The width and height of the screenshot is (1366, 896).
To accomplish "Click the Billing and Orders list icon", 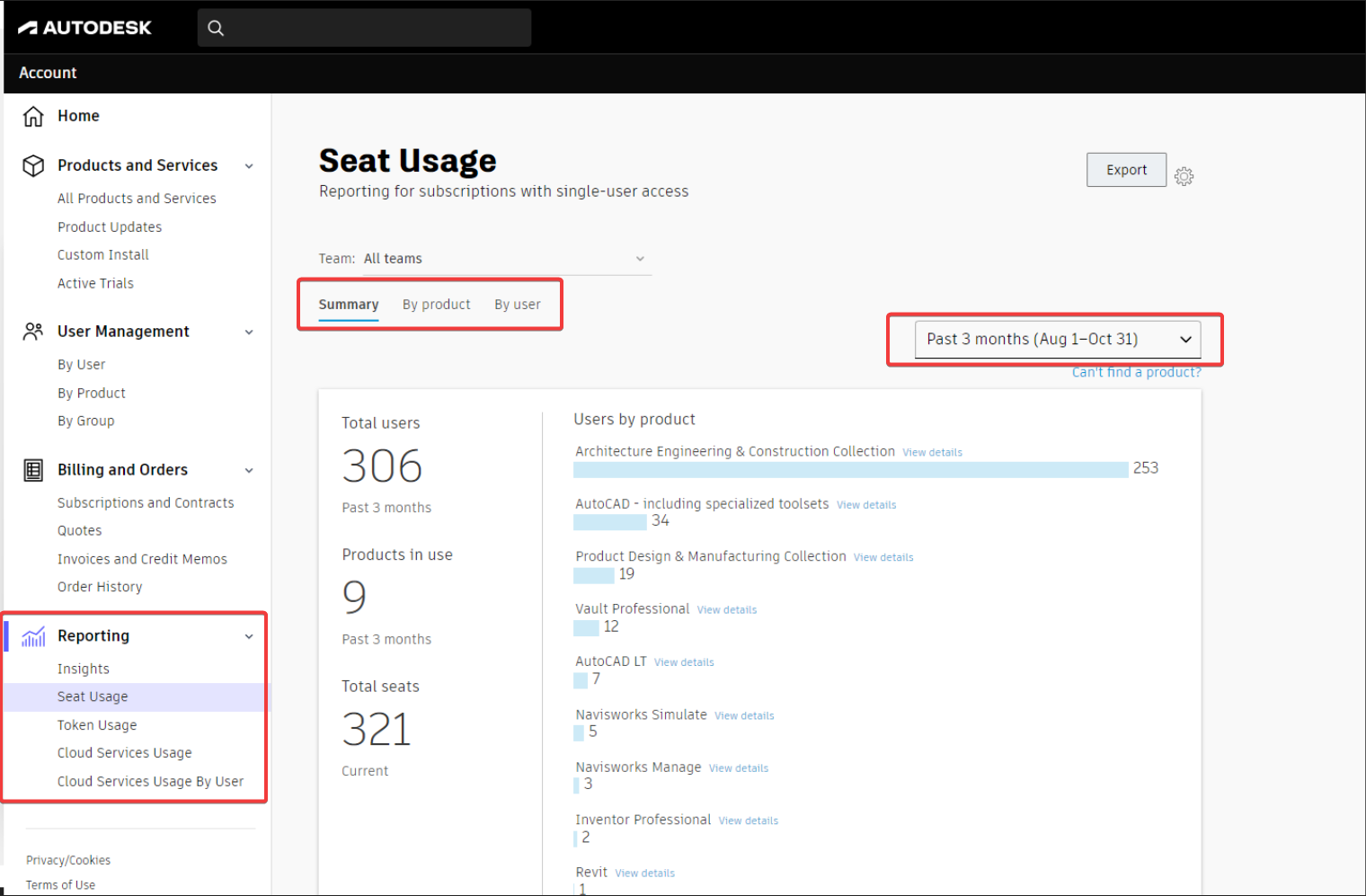I will [33, 470].
